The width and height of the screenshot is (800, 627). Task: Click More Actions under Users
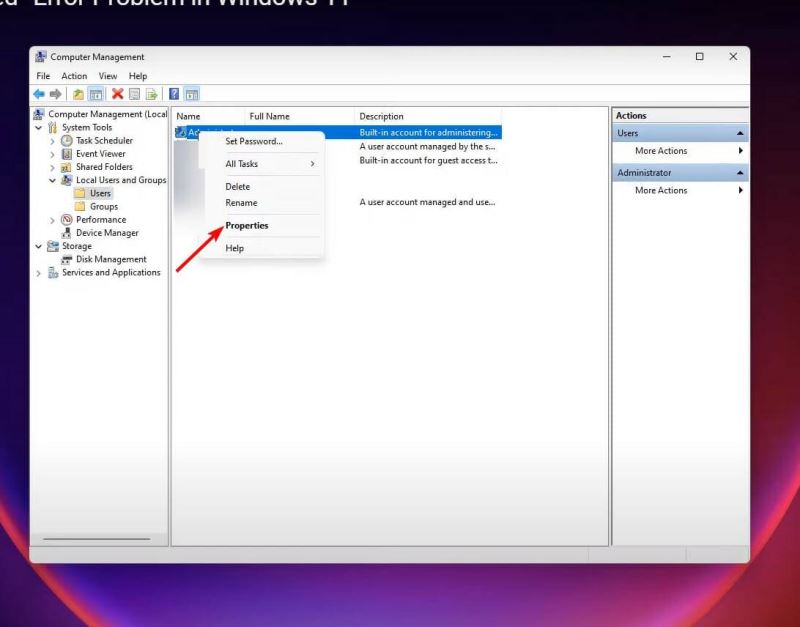pos(661,151)
